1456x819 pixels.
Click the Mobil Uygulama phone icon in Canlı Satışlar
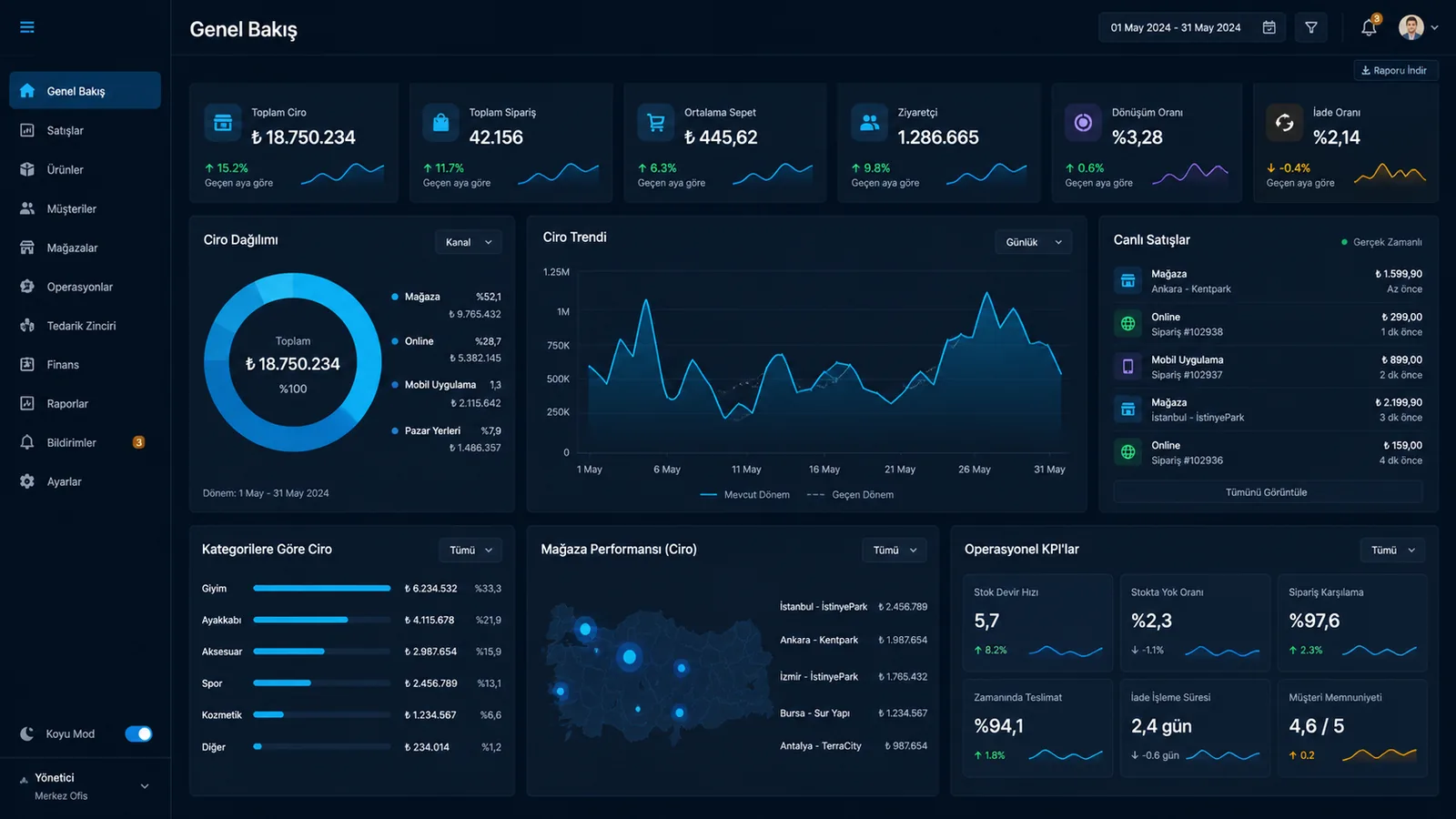[1127, 366]
